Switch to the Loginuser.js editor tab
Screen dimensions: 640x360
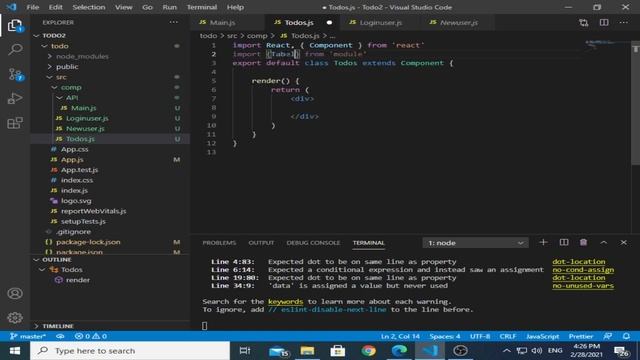coord(380,22)
